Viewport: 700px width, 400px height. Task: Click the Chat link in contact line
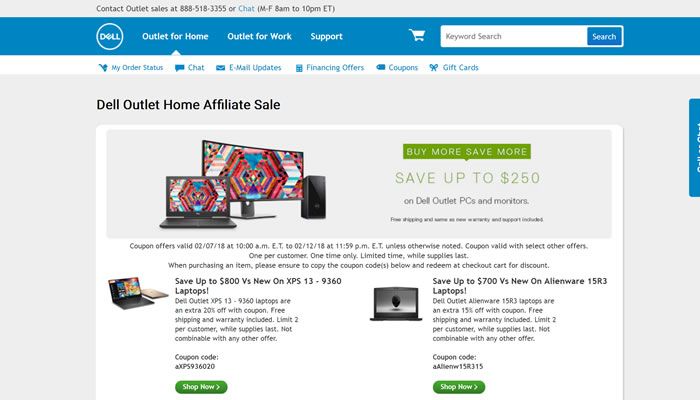point(246,8)
